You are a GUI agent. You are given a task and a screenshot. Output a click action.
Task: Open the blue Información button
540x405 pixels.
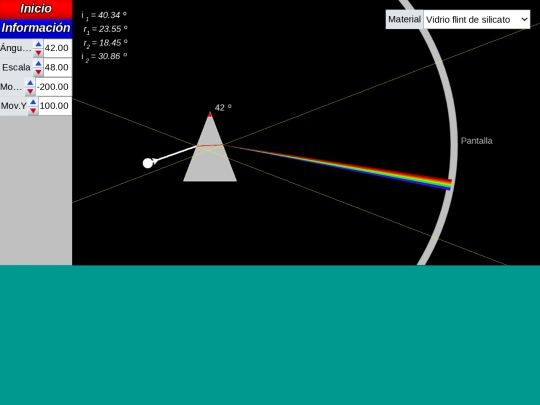point(36,29)
